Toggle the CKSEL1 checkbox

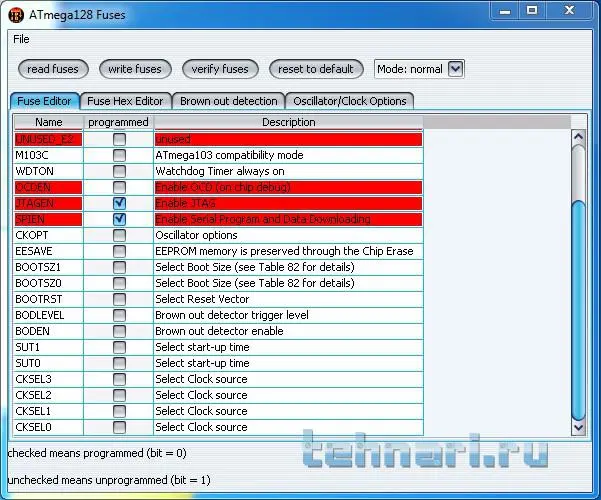tap(119, 411)
